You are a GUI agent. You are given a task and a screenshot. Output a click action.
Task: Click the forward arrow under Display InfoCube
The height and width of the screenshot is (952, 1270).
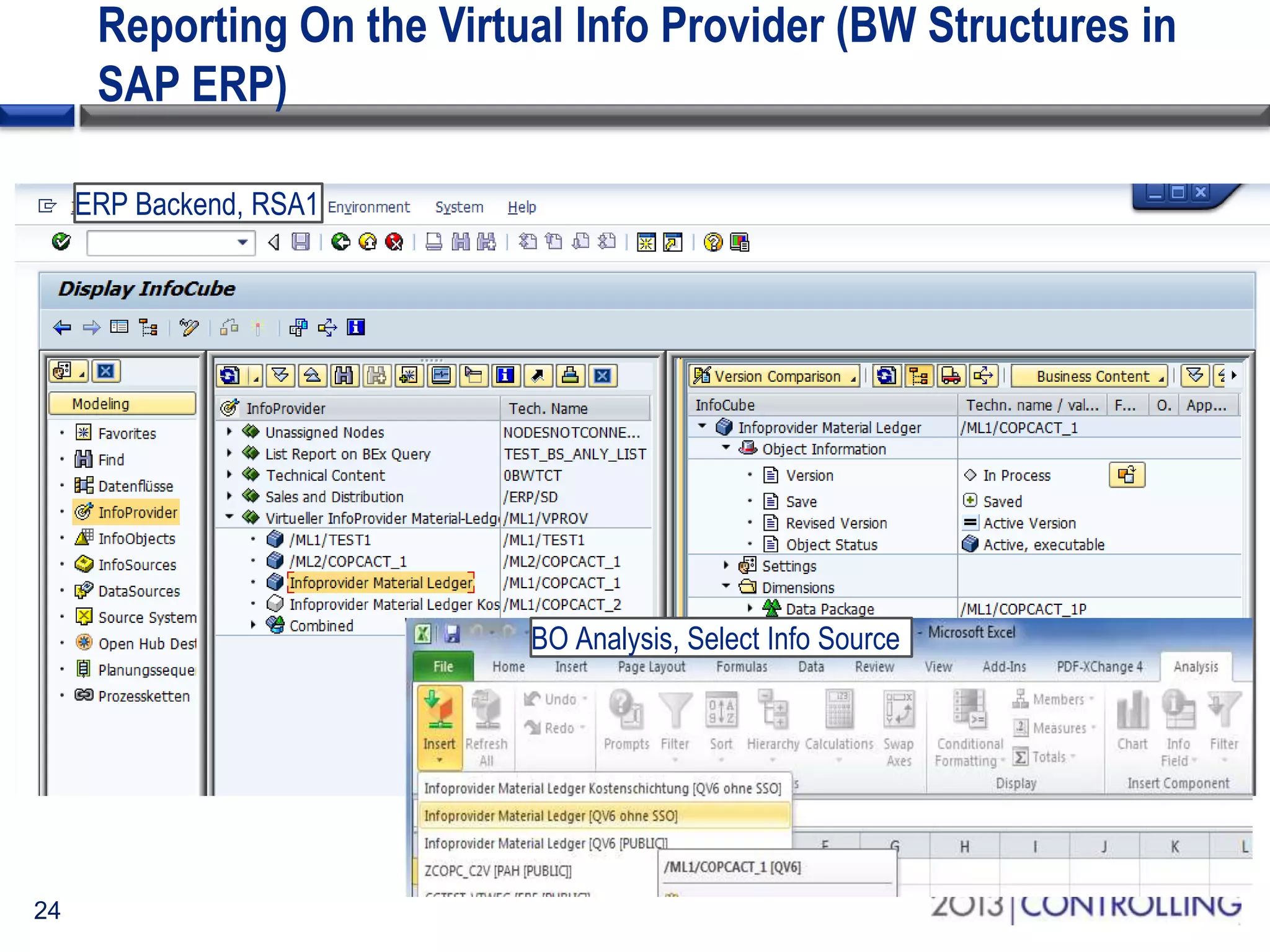pos(91,327)
